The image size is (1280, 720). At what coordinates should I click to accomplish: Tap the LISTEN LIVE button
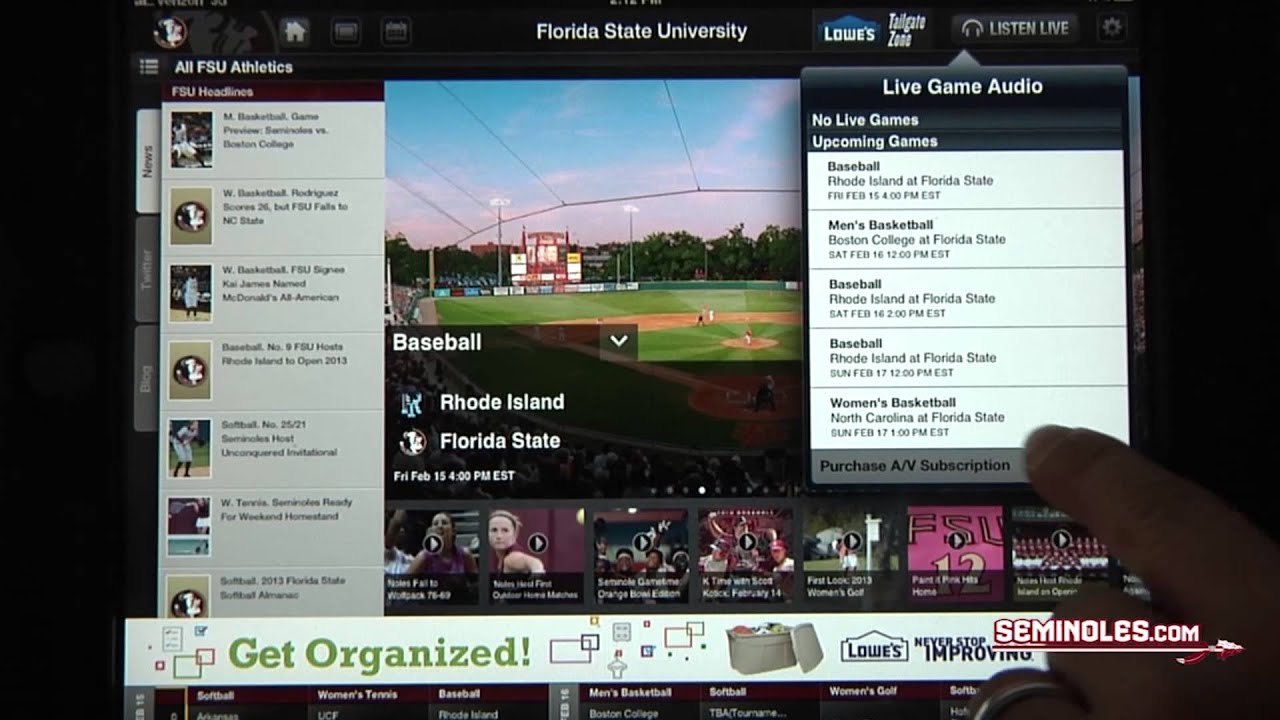click(1015, 29)
